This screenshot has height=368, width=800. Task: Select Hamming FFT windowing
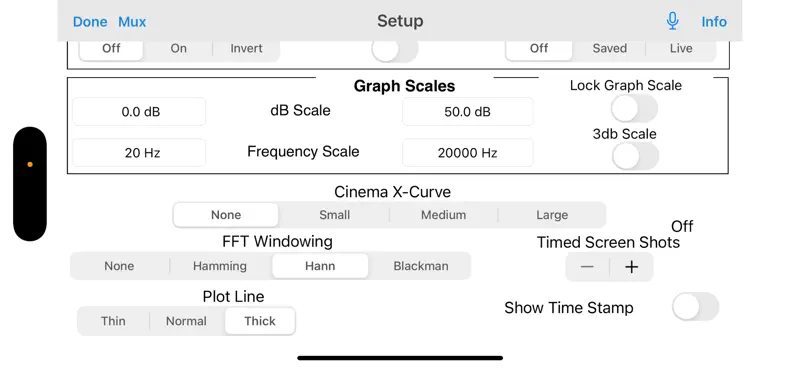pos(220,266)
